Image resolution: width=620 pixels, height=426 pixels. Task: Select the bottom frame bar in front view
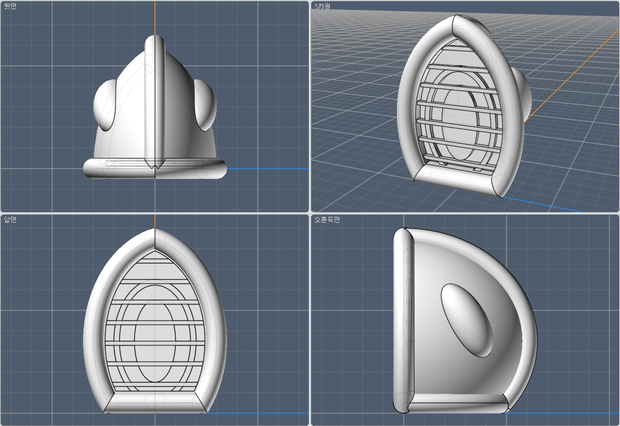point(155,403)
